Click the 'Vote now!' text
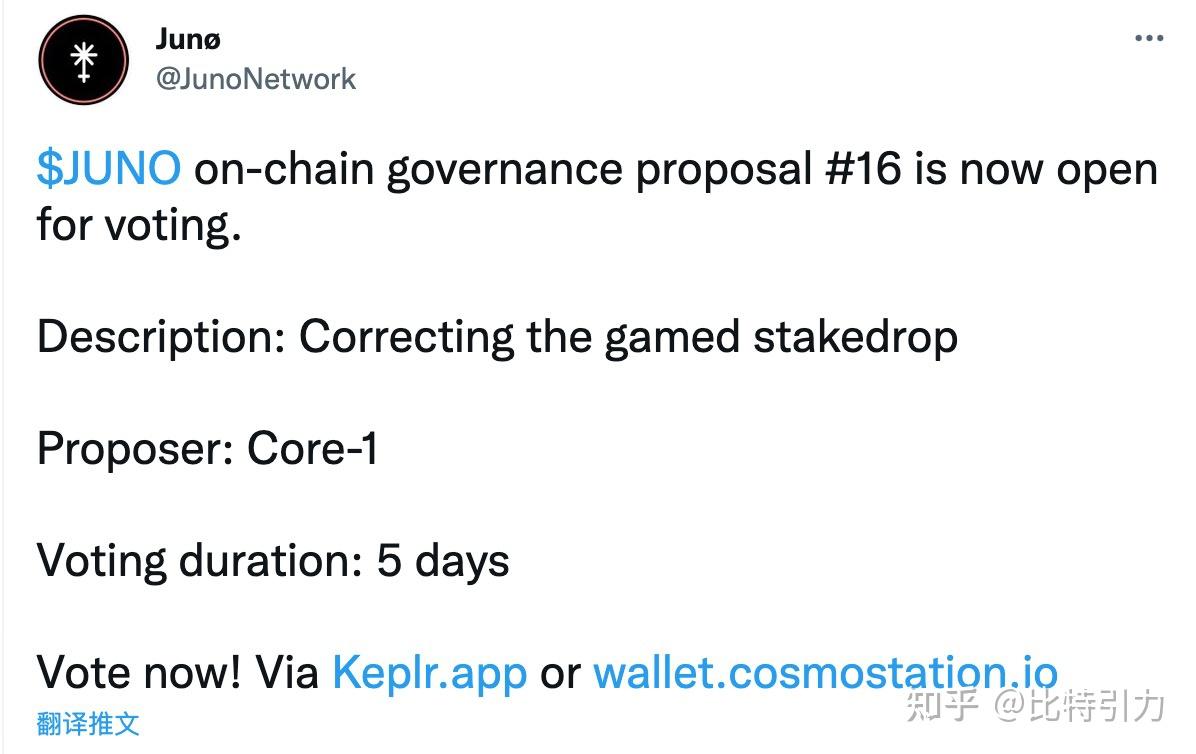Screen dimensions: 1196x754 139,672
